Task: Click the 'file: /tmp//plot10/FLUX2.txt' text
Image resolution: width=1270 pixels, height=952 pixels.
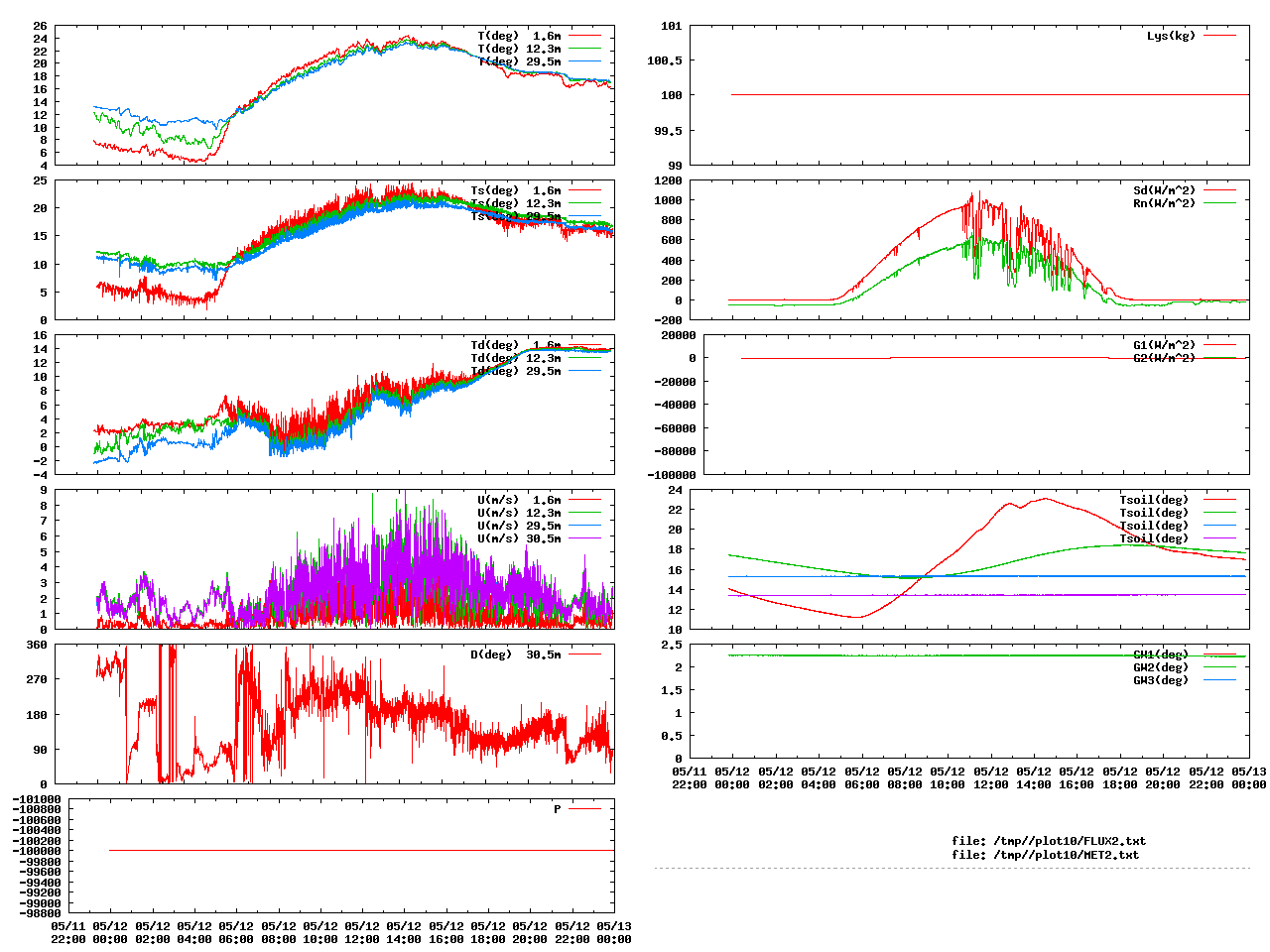Action: pos(1049,841)
